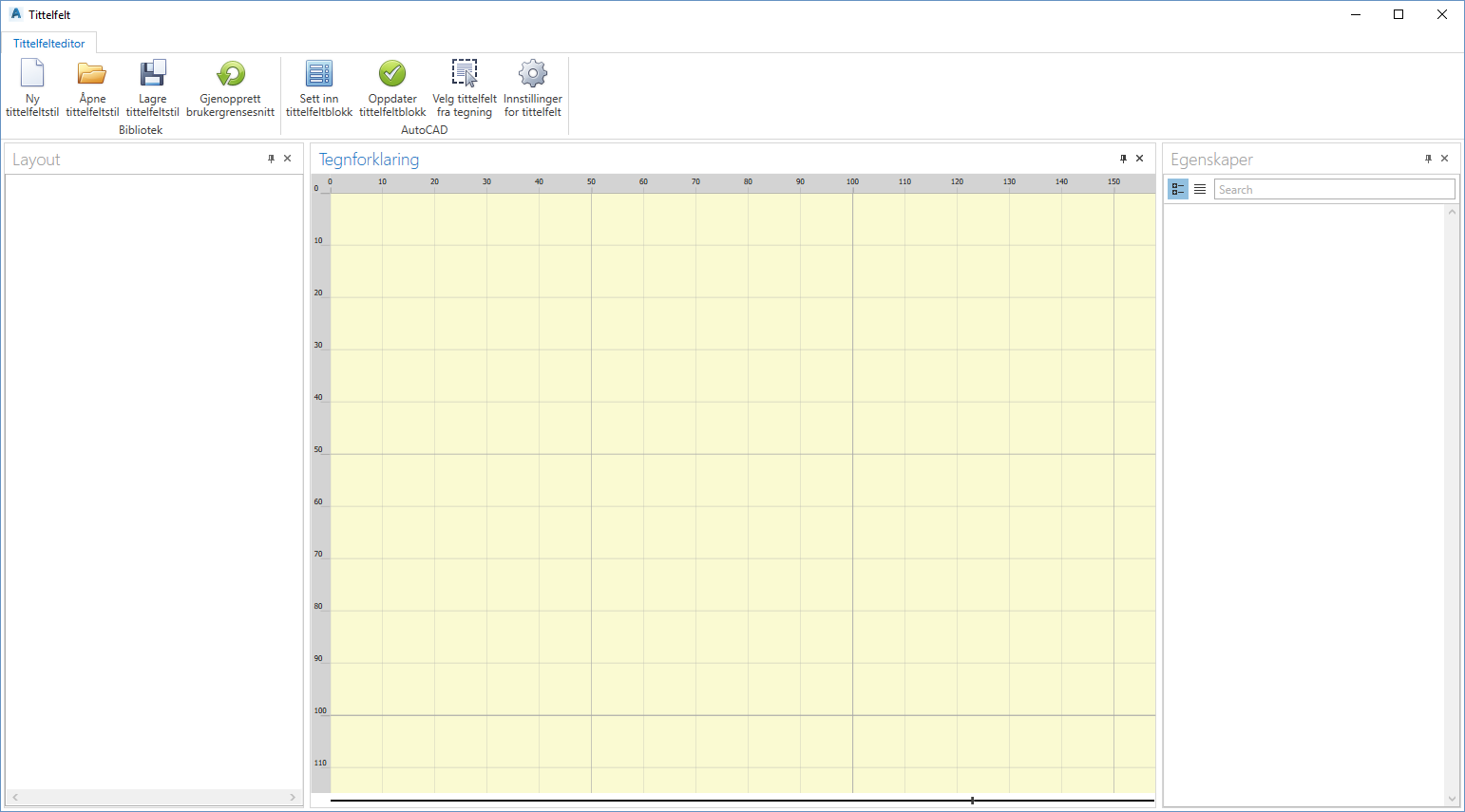Image resolution: width=1465 pixels, height=812 pixels.
Task: Switch to the Tittelfelteditor ribbon tab
Action: (x=49, y=44)
